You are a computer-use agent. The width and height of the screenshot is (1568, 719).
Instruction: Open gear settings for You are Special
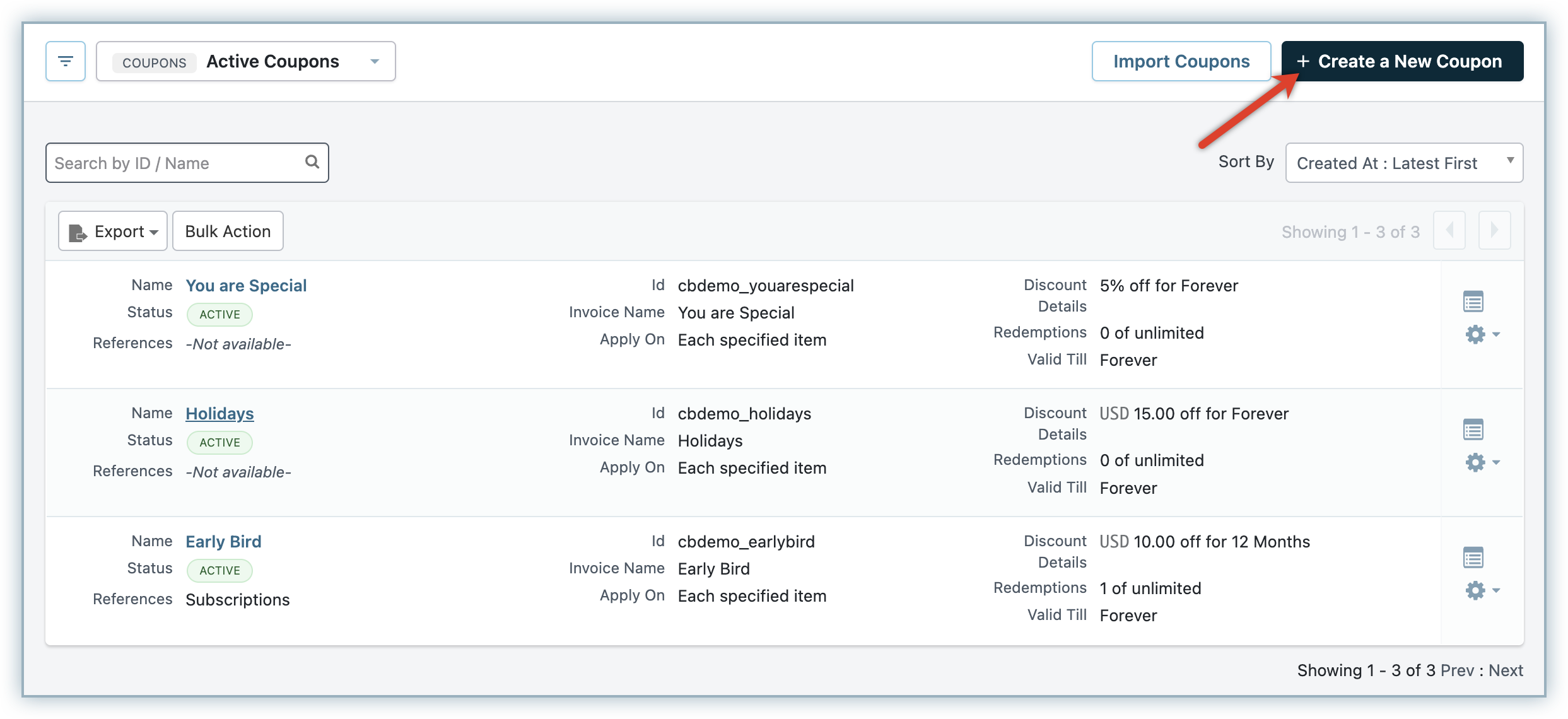pyautogui.click(x=1480, y=334)
